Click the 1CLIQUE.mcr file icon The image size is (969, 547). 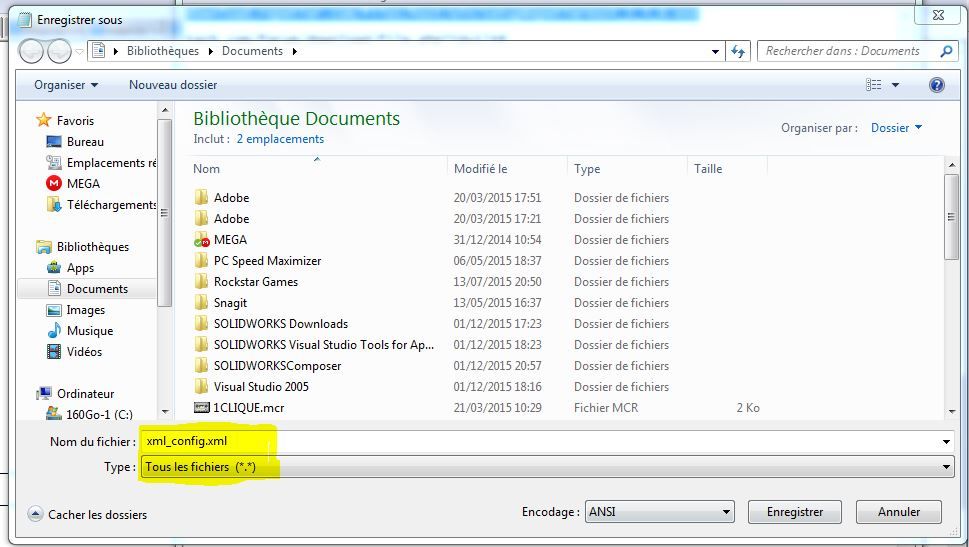(x=201, y=408)
